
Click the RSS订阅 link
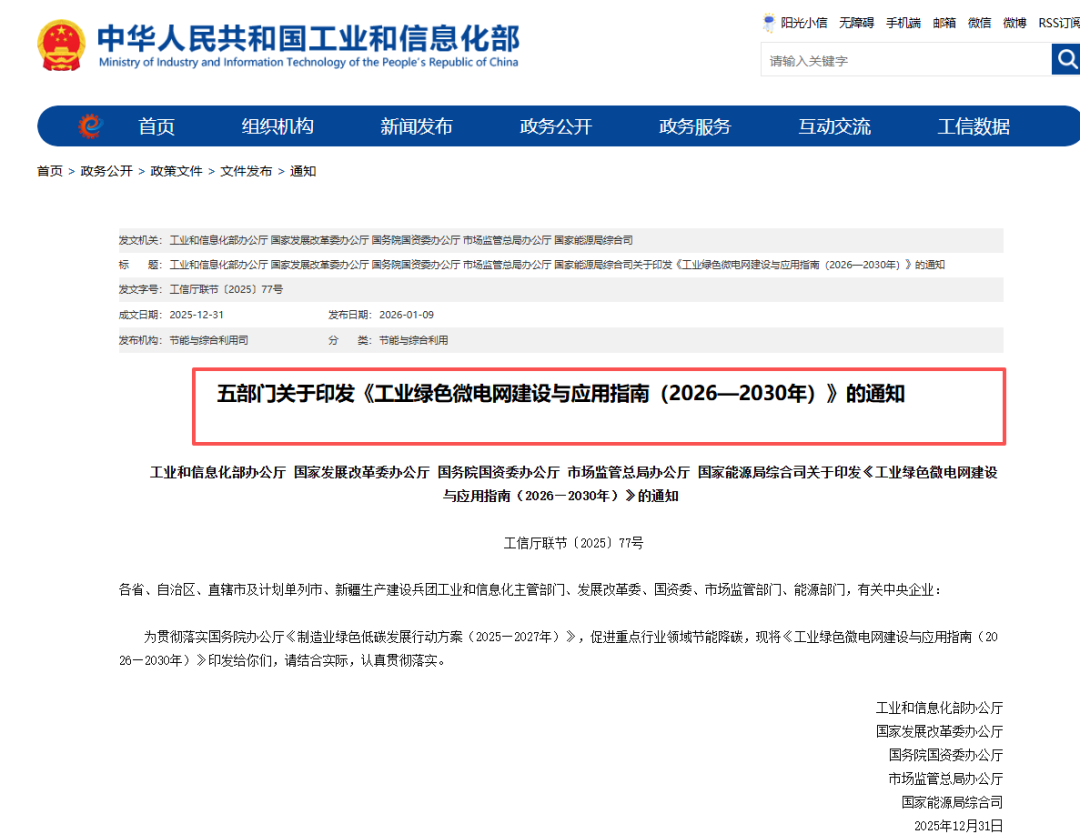pos(1058,23)
